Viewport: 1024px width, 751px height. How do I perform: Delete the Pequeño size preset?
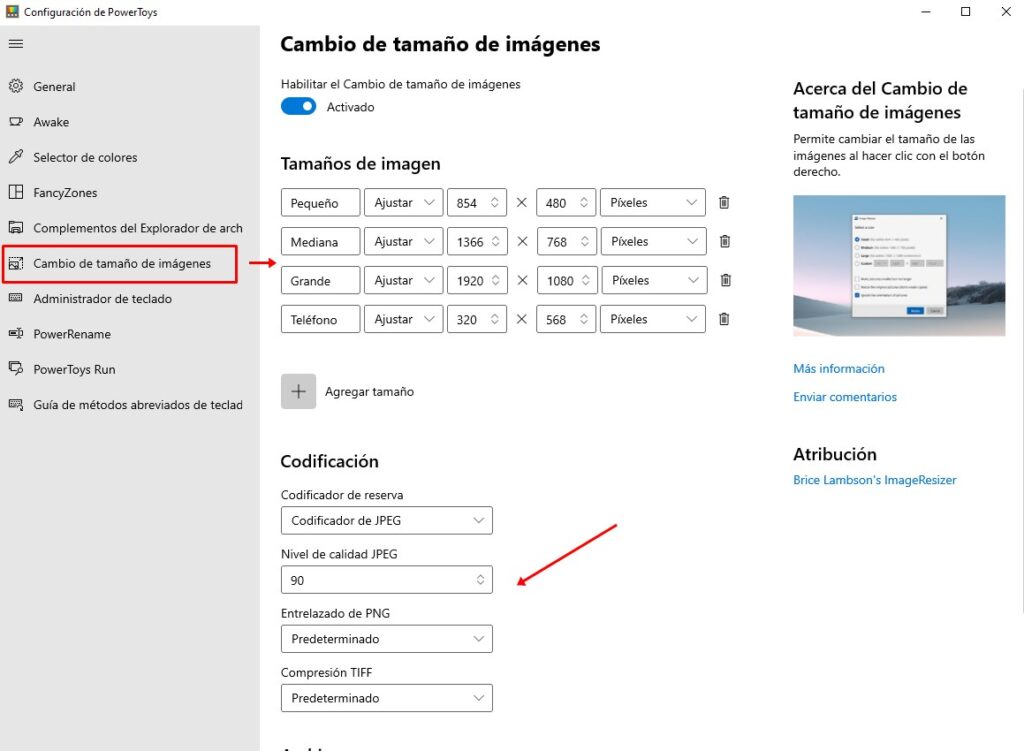pyautogui.click(x=724, y=202)
